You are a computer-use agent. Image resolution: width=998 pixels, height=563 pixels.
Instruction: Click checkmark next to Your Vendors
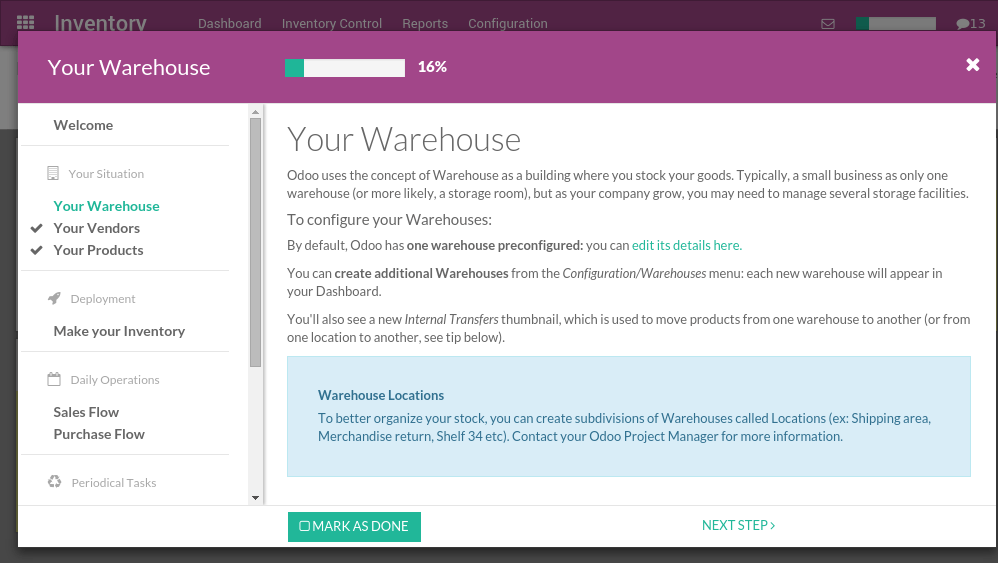click(36, 228)
